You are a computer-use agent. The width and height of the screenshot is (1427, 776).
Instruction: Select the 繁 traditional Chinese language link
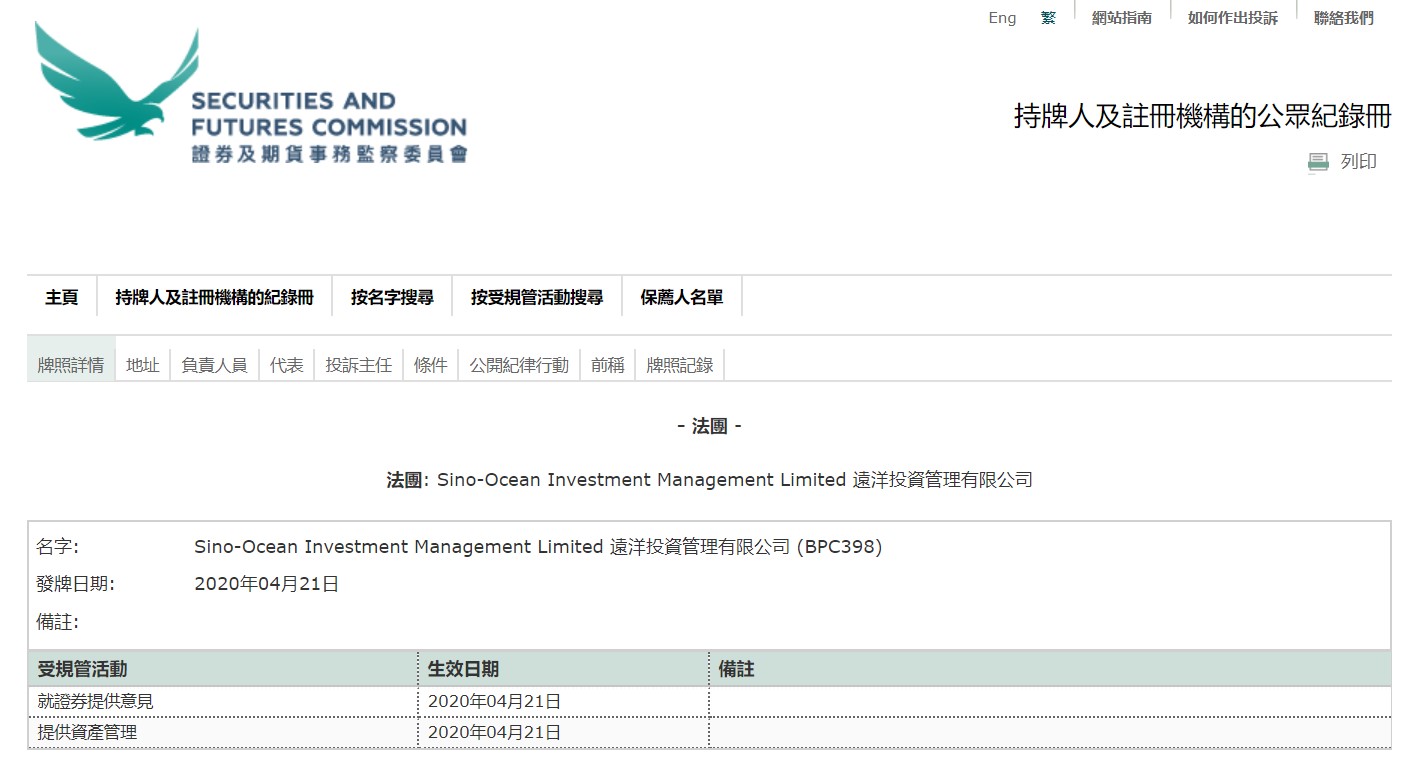tap(1048, 18)
